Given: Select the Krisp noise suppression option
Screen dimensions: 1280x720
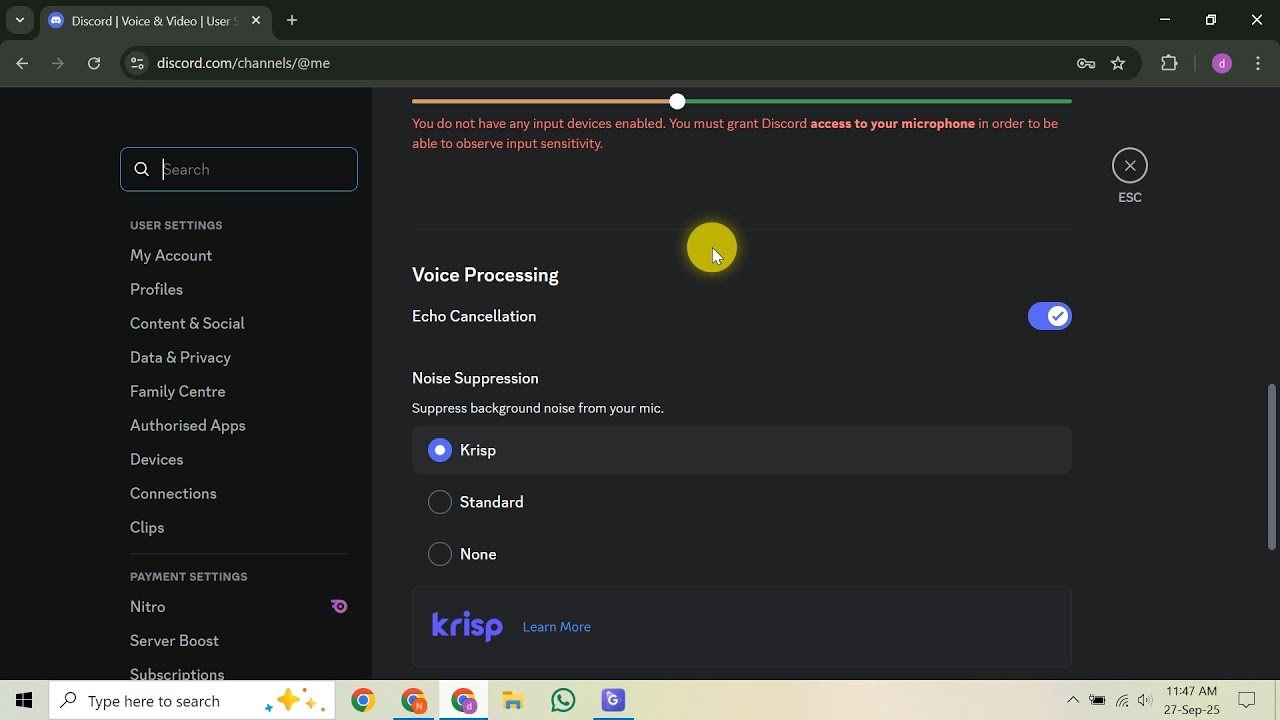Looking at the screenshot, I should [x=742, y=450].
